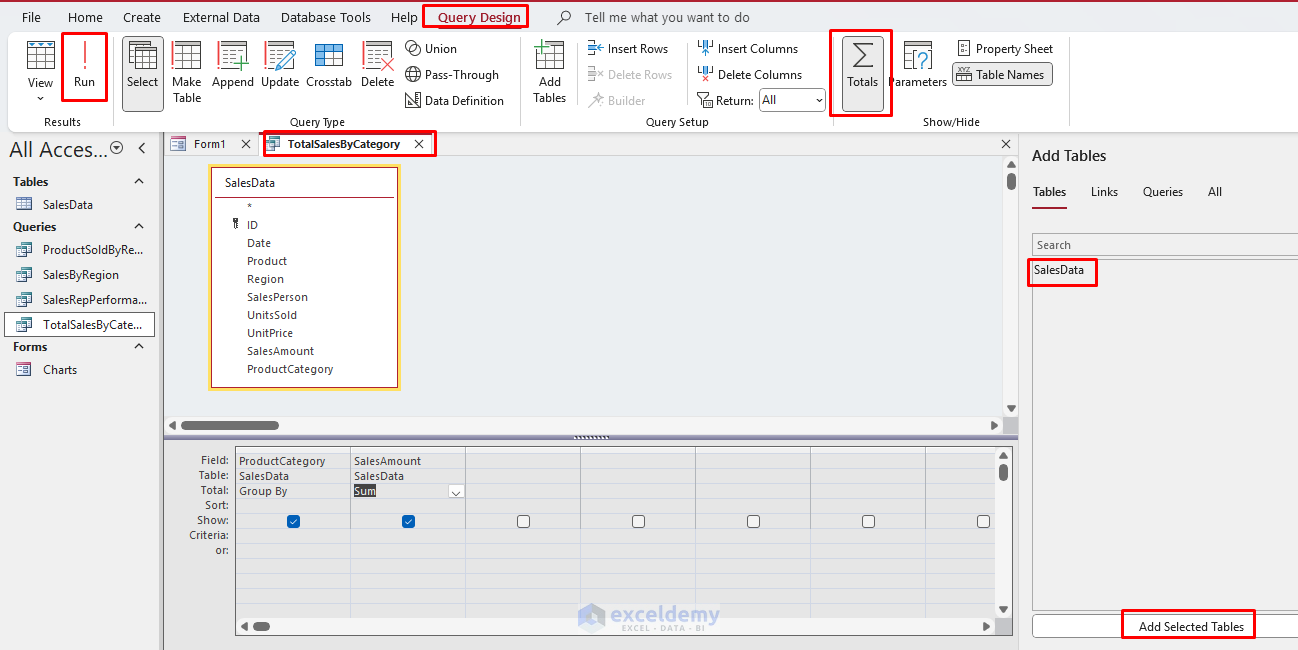
Task: Click the Add Selected Tables button
Action: pyautogui.click(x=1191, y=626)
